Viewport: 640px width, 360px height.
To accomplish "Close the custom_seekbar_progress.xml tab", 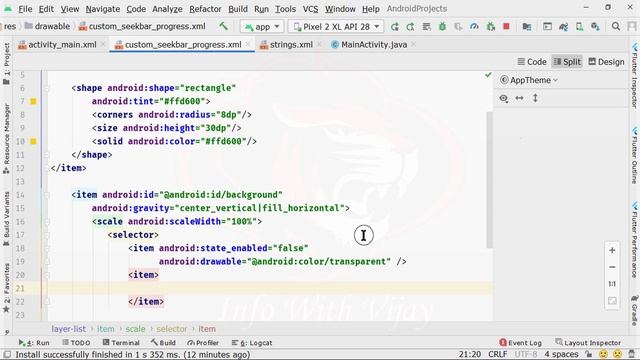I will point(248,44).
